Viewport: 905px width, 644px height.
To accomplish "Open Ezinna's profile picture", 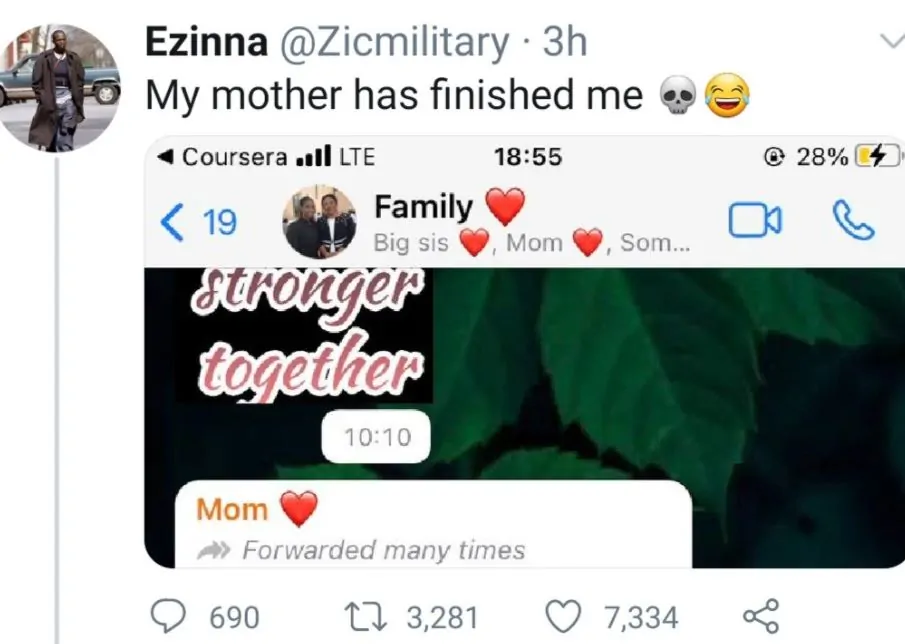I will click(60, 88).
